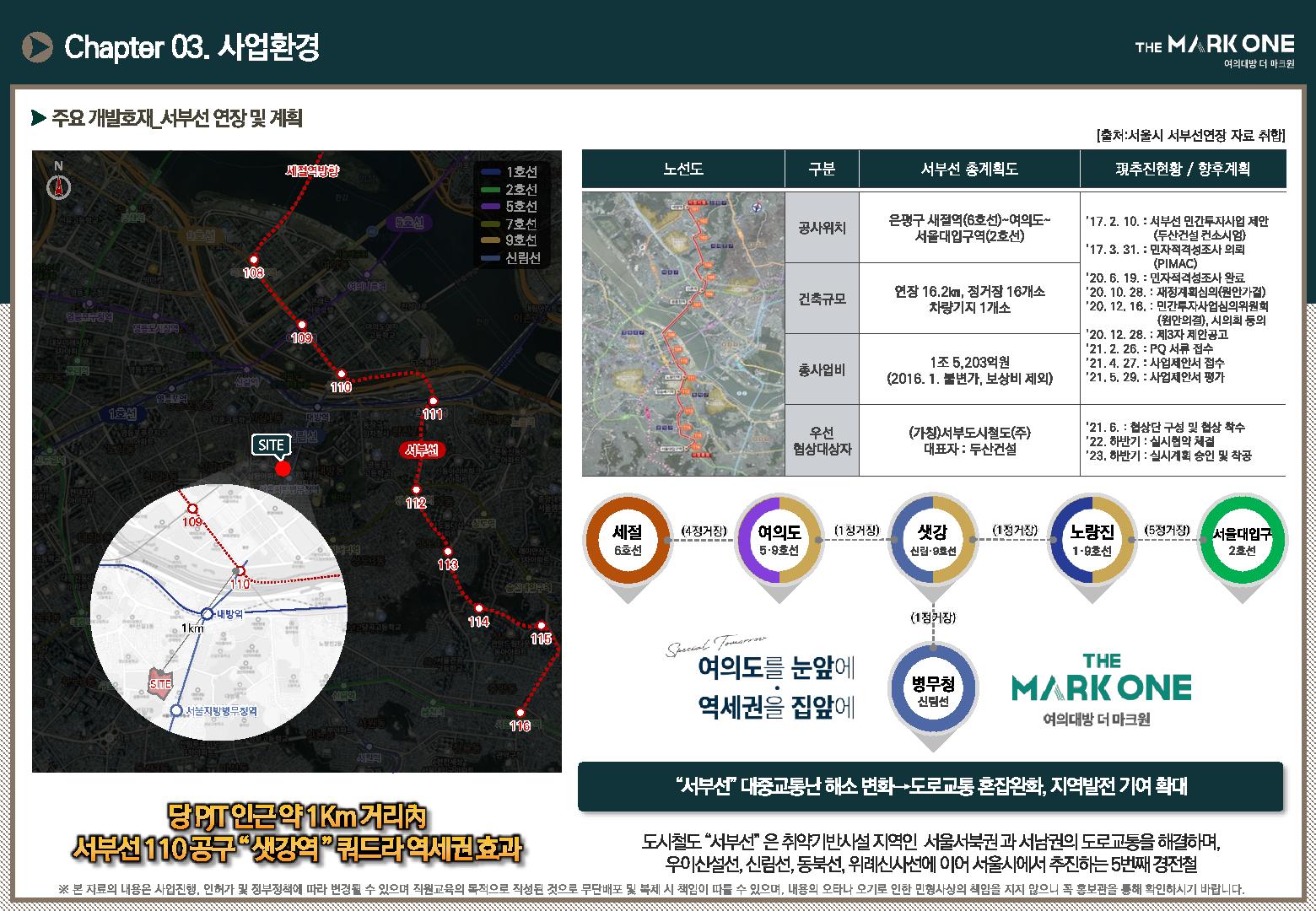Click station marker 108 on the map
The width and height of the screenshot is (1316, 911).
[x=253, y=260]
